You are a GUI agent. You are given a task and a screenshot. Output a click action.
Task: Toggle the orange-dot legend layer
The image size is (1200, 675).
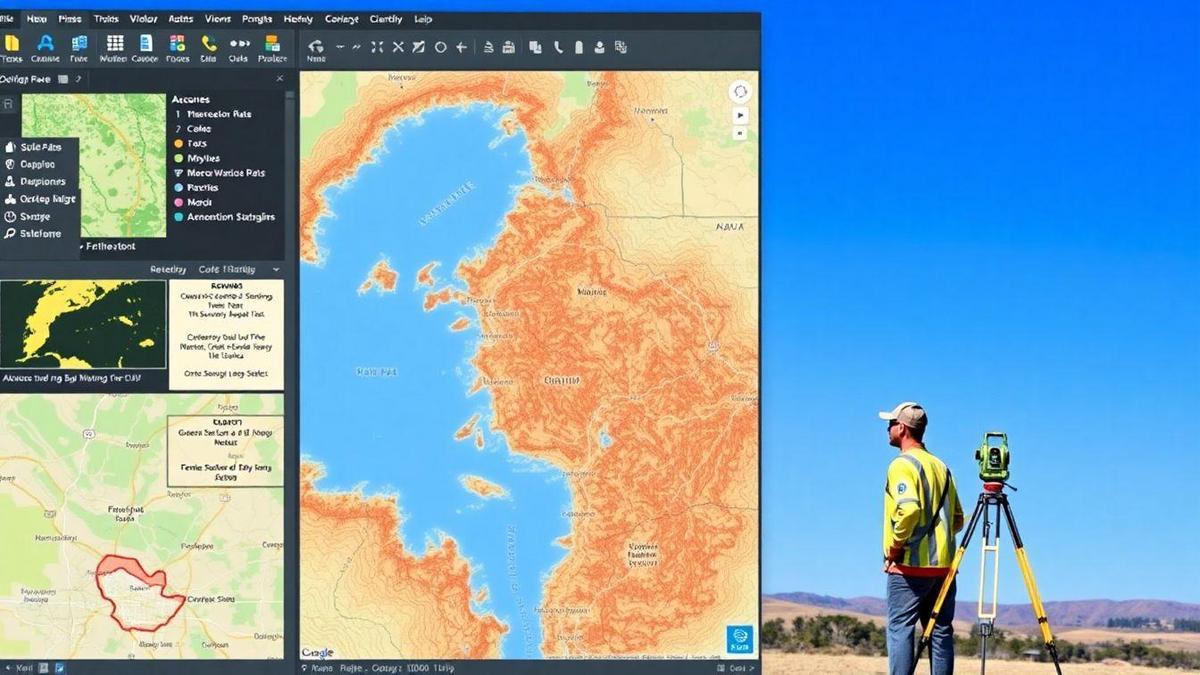(x=178, y=143)
